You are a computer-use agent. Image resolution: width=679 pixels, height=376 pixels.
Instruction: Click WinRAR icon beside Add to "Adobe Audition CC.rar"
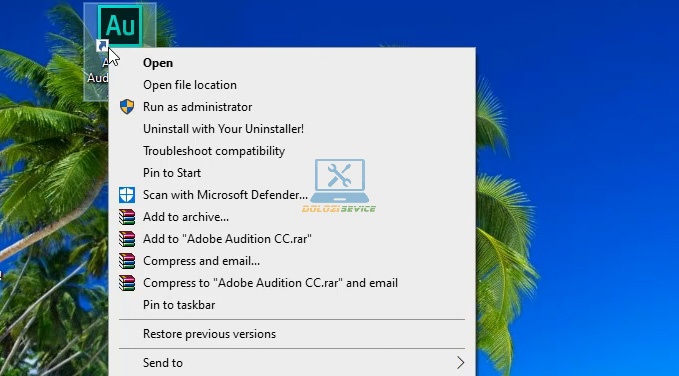click(x=127, y=239)
